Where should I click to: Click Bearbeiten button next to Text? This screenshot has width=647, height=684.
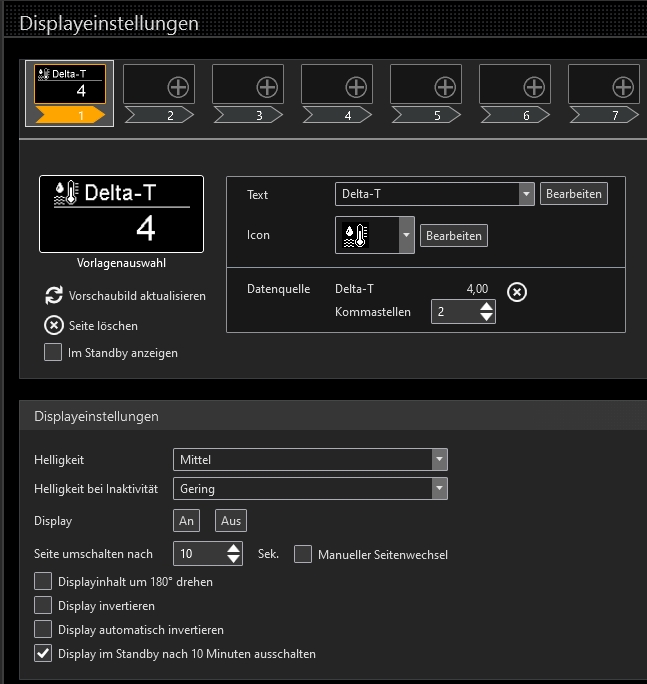[x=574, y=194]
